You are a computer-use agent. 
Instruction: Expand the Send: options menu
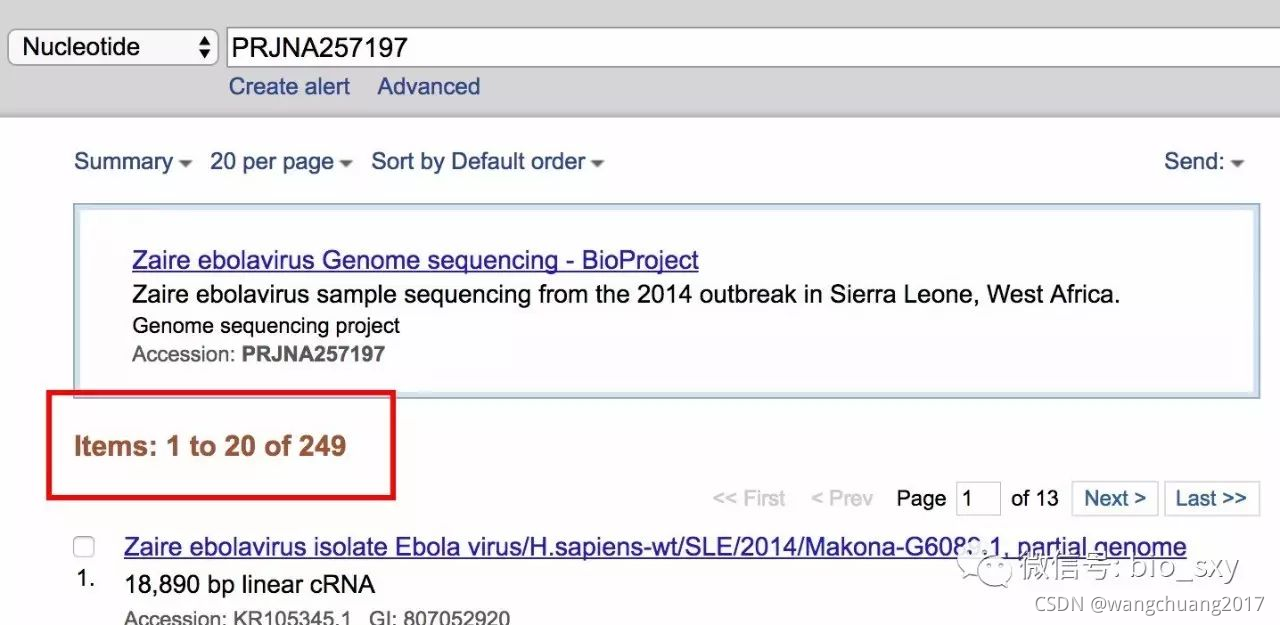pos(1203,162)
